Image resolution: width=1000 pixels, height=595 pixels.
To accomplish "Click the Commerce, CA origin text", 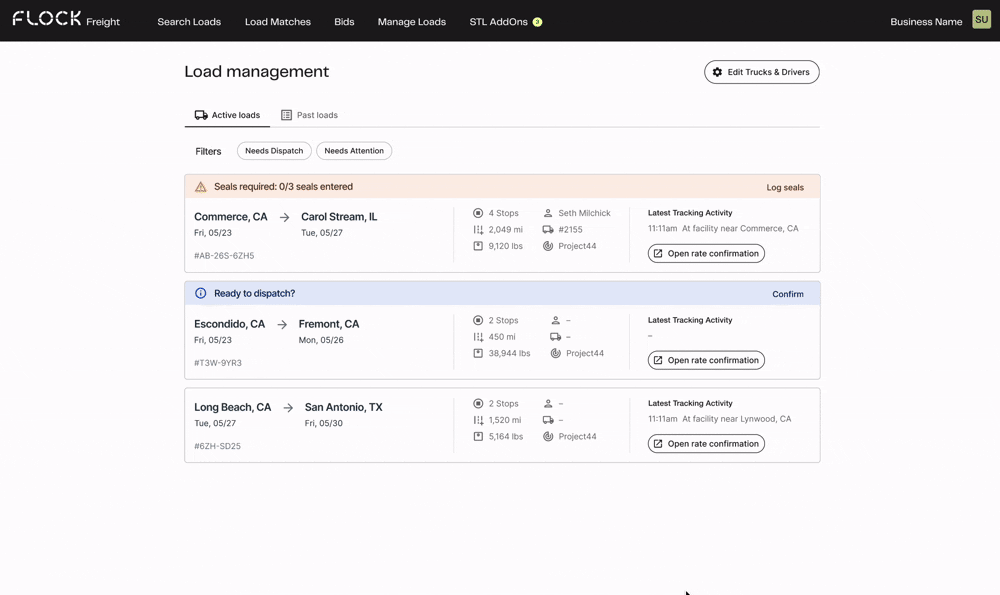I will click(230, 217).
